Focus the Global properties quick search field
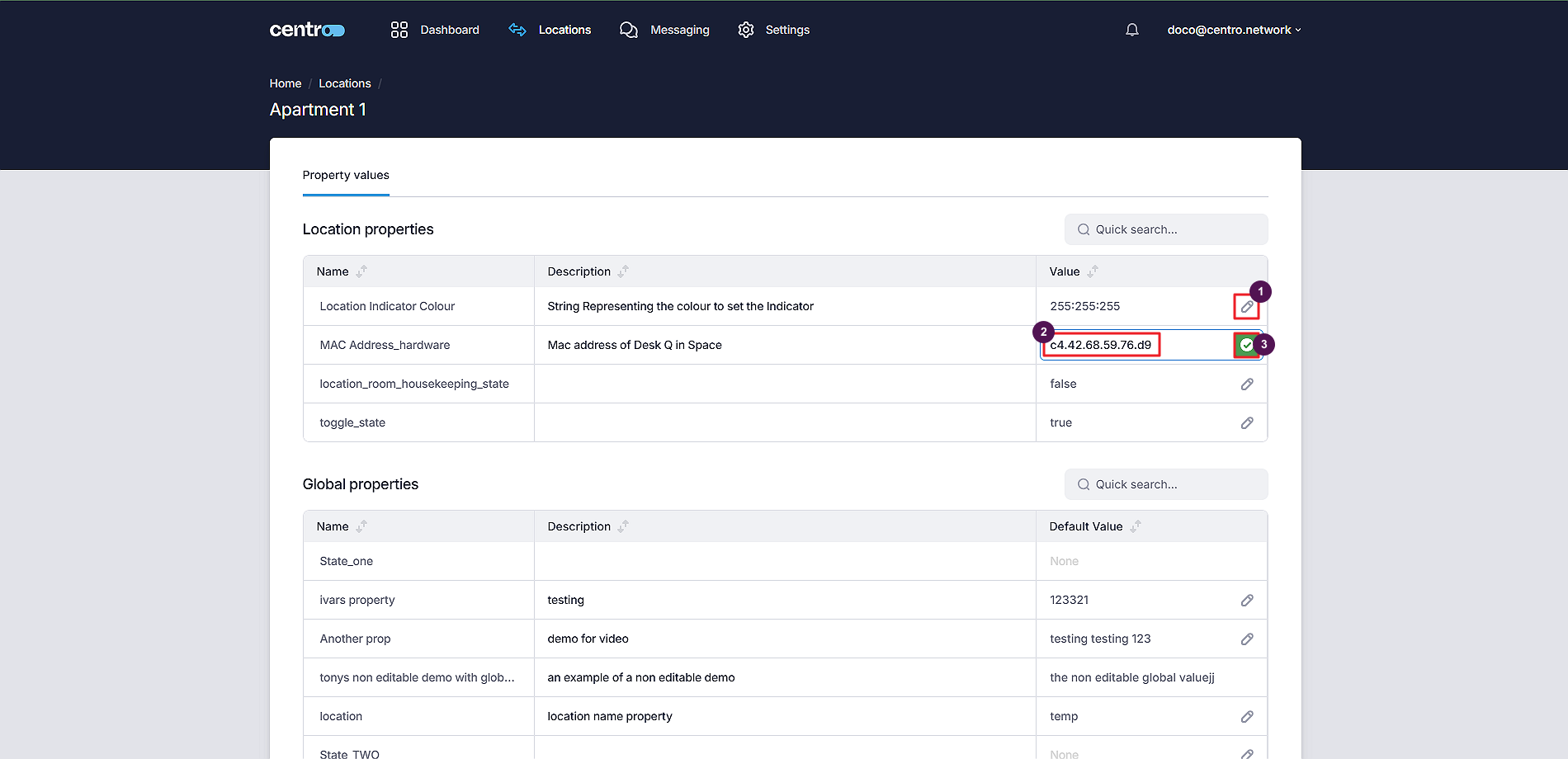The height and width of the screenshot is (759, 1568). point(1166,484)
